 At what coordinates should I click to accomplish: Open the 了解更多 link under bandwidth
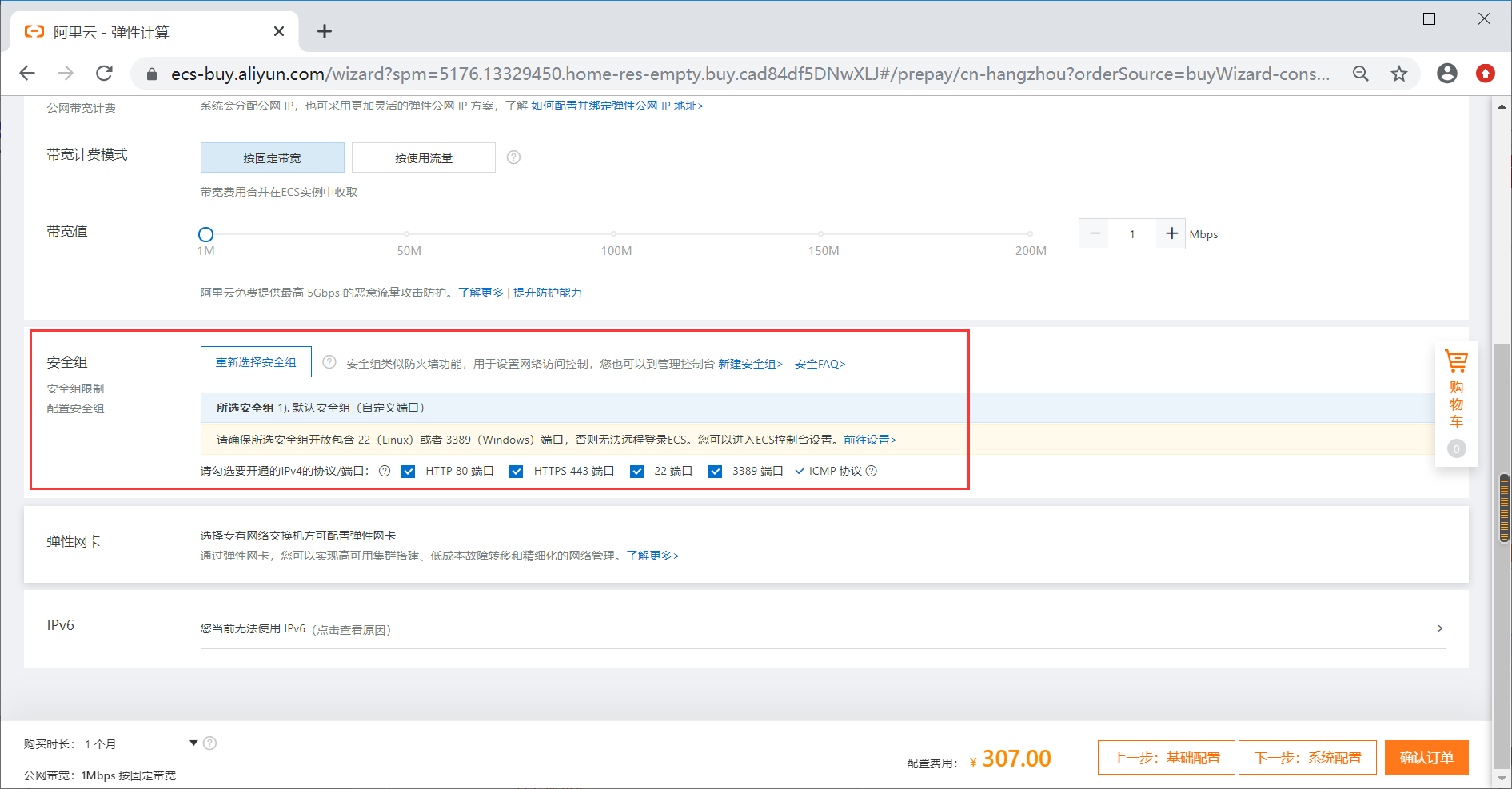481,293
